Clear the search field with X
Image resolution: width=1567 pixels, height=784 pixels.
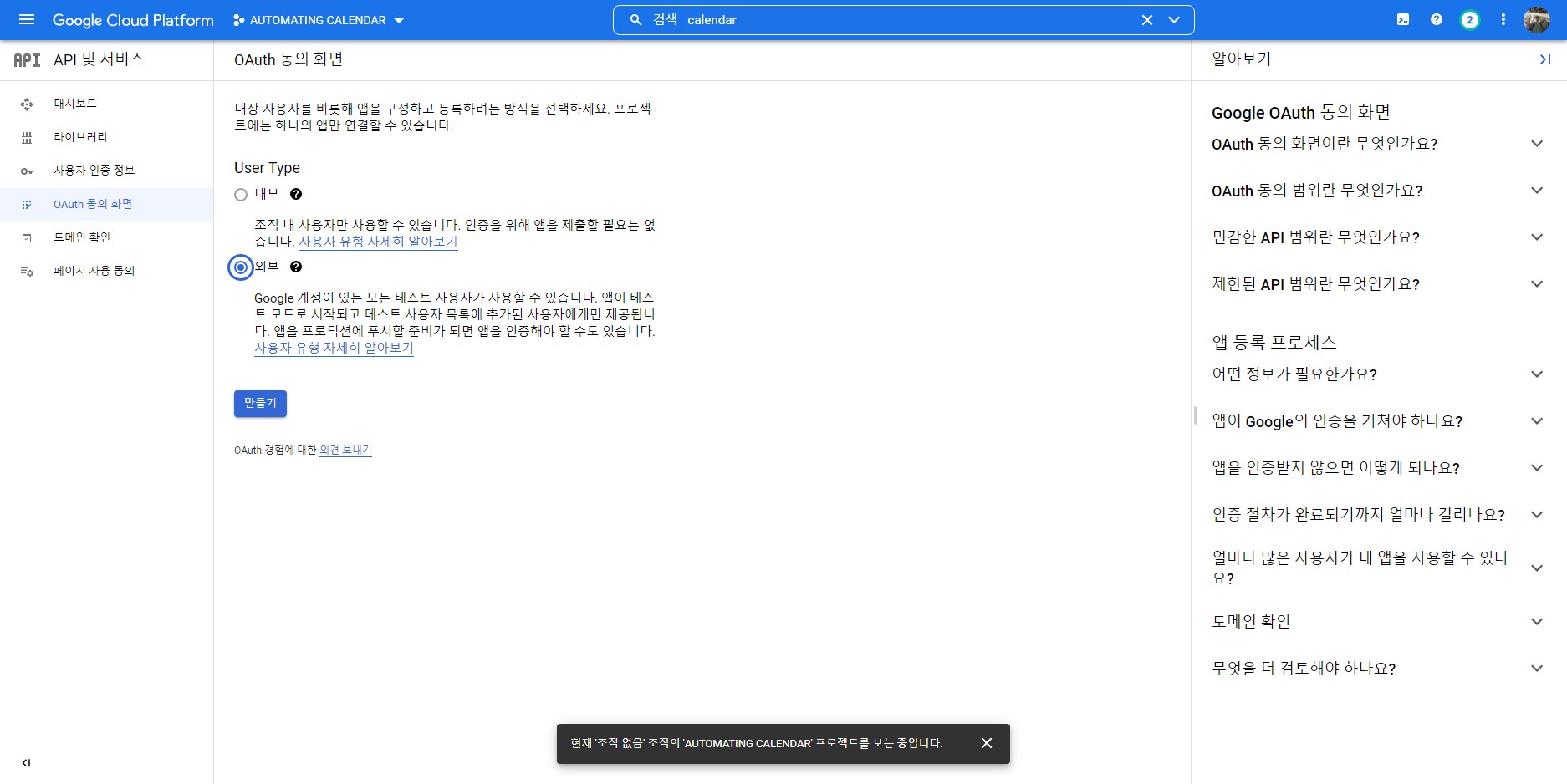(x=1147, y=20)
